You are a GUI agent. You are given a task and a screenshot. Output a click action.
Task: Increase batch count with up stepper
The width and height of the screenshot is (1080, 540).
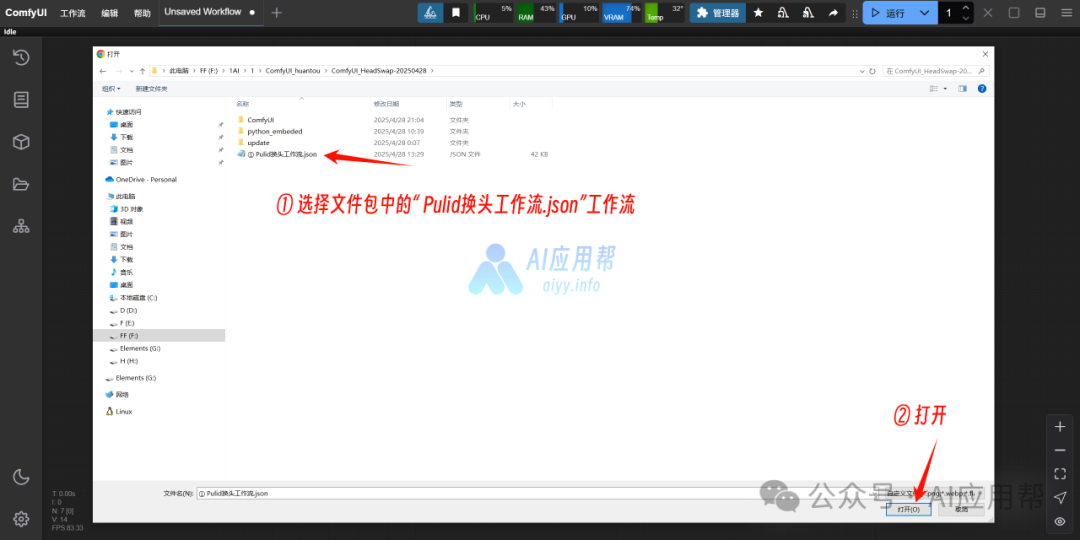tap(966, 8)
